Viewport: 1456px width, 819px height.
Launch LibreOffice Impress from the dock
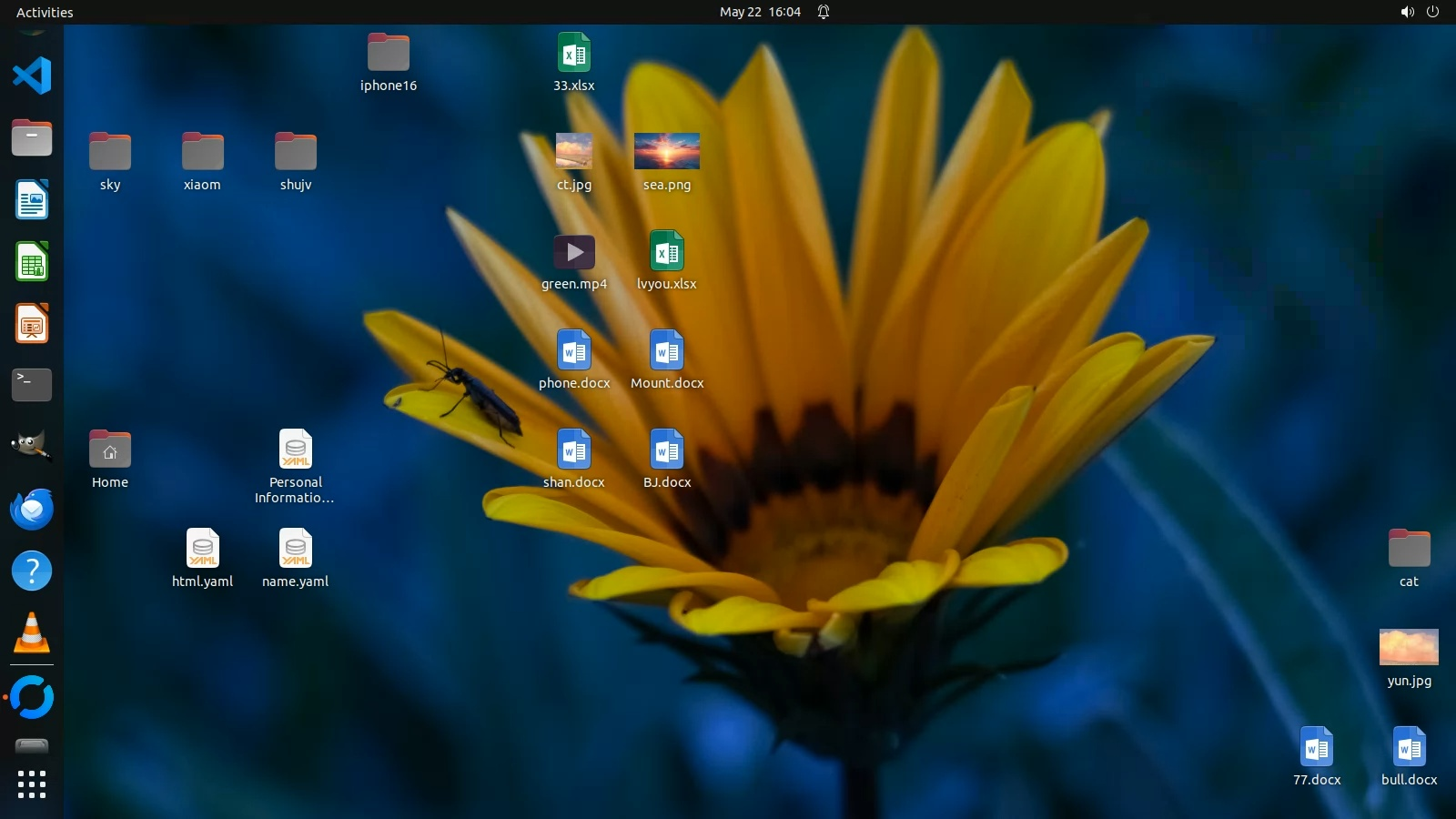coord(32,324)
